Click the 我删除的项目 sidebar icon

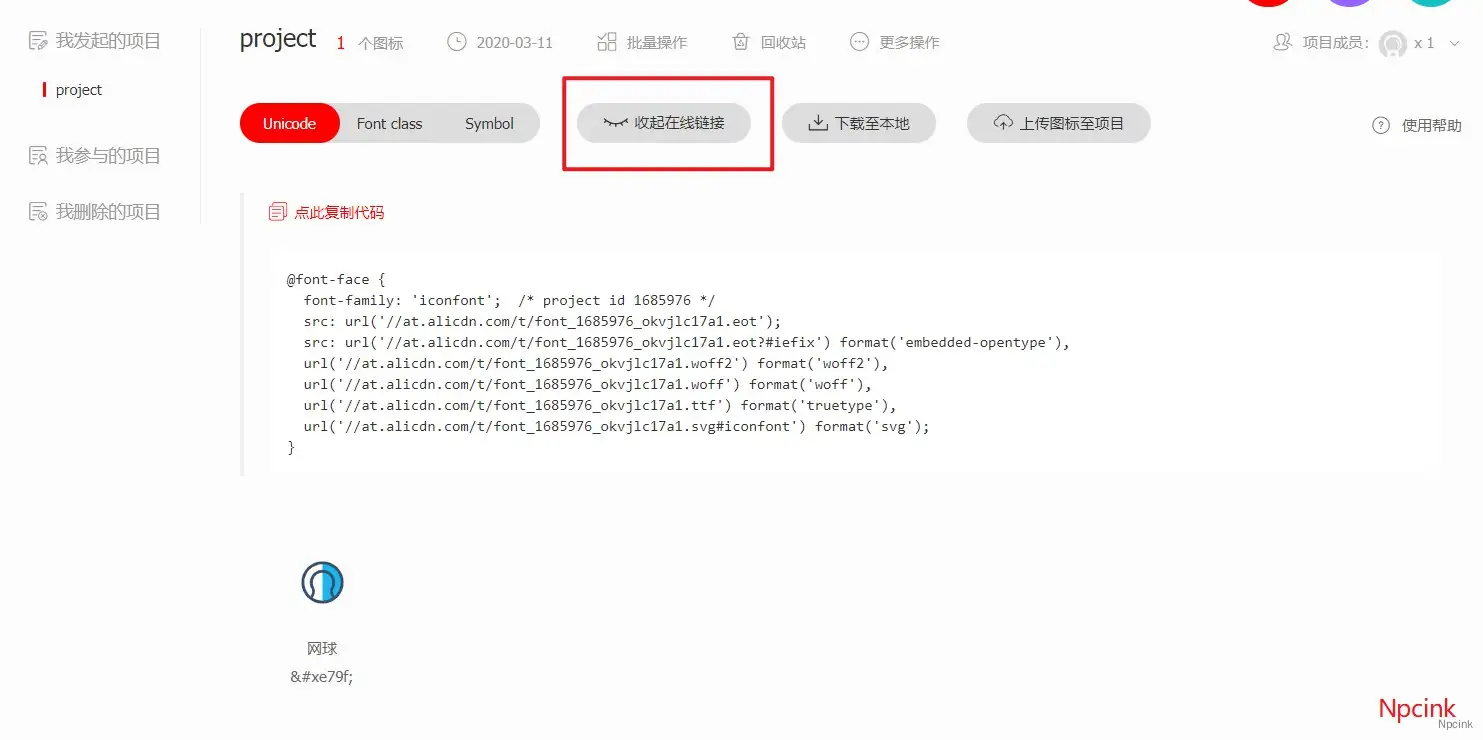pyautogui.click(x=38, y=212)
